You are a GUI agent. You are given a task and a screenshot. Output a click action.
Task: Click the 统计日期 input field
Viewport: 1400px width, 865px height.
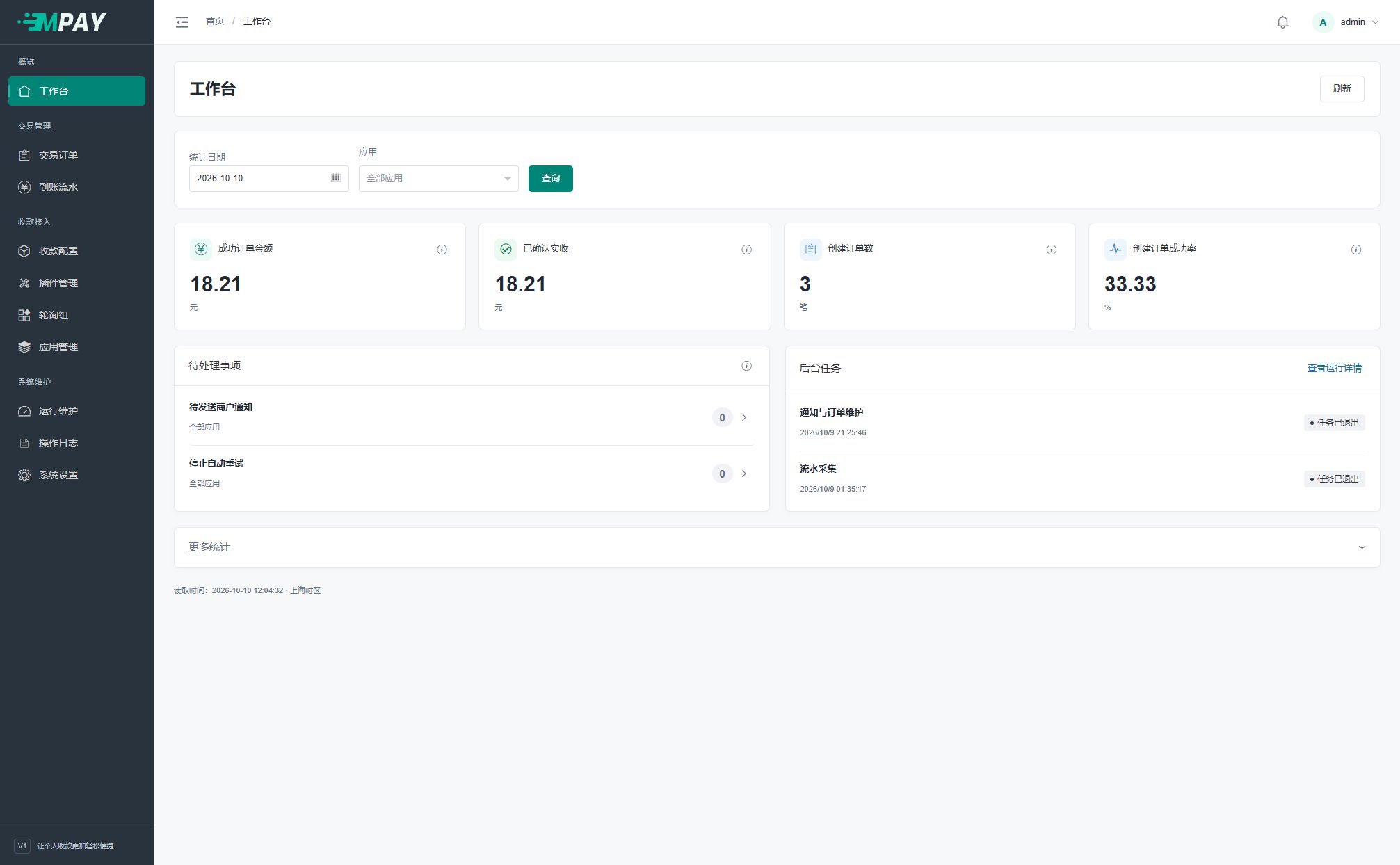point(269,179)
